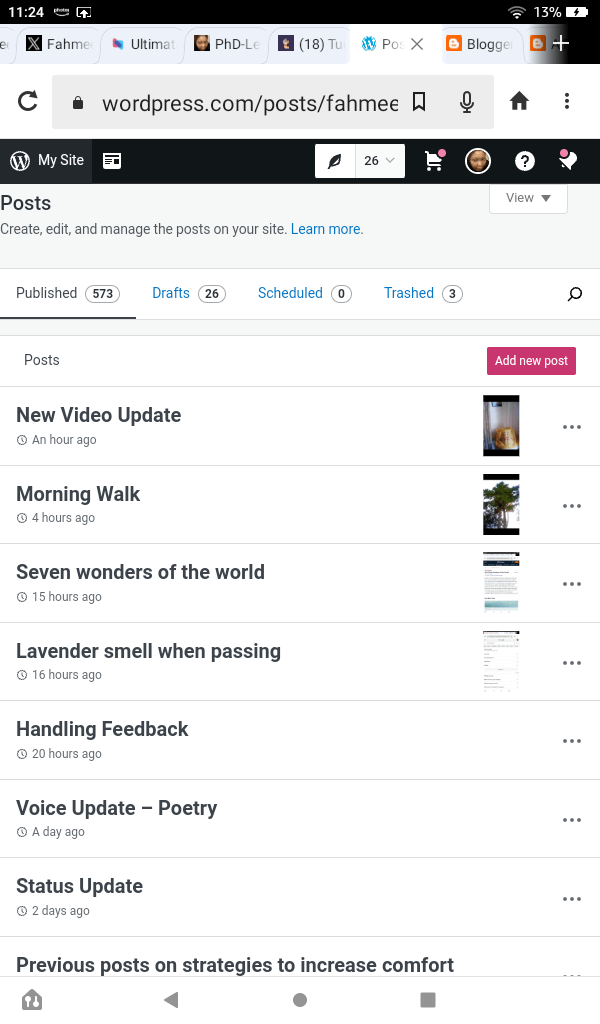Open the user profile avatar
600x1024 pixels.
[x=478, y=161]
